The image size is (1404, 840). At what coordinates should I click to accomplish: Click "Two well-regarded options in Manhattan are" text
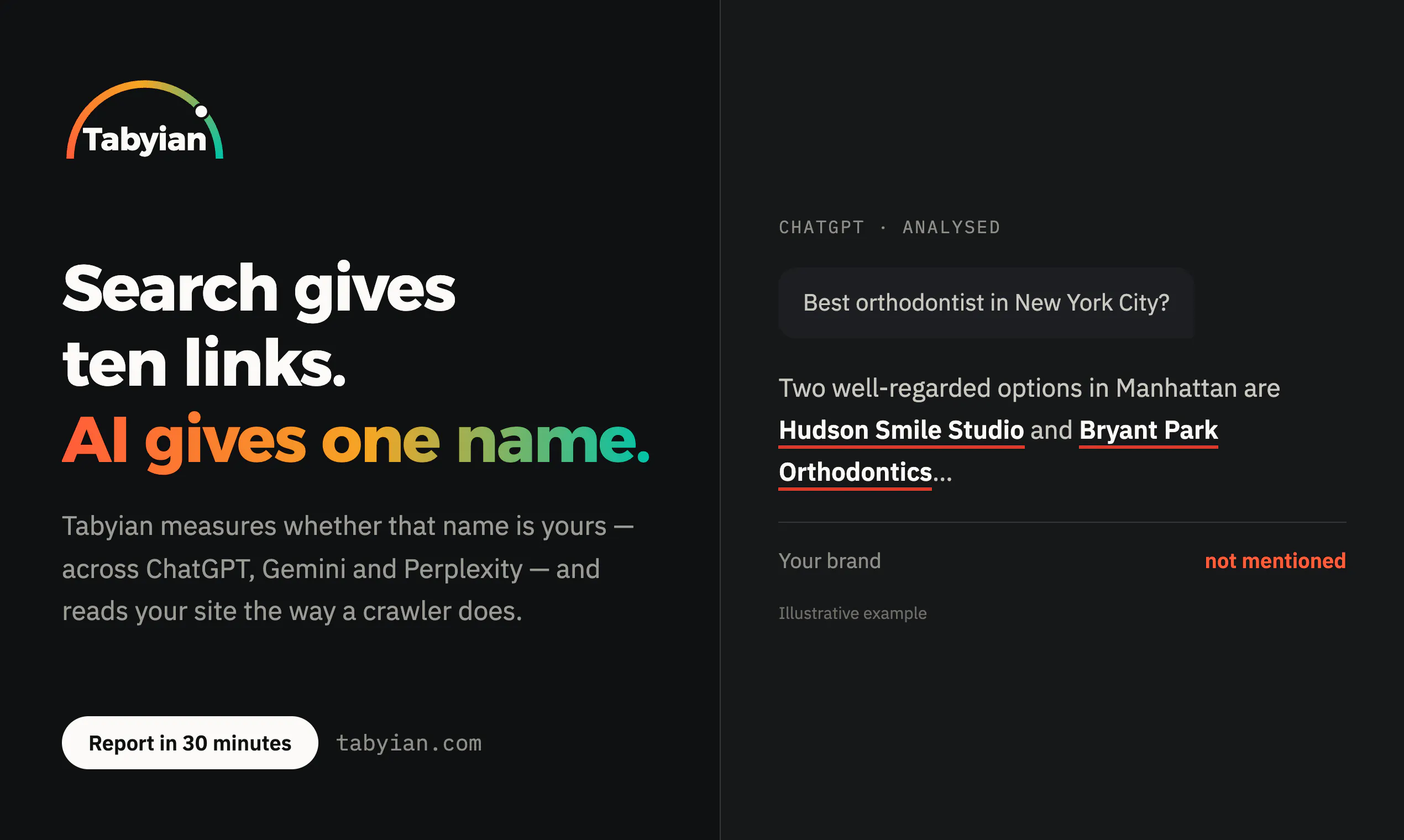click(1029, 389)
